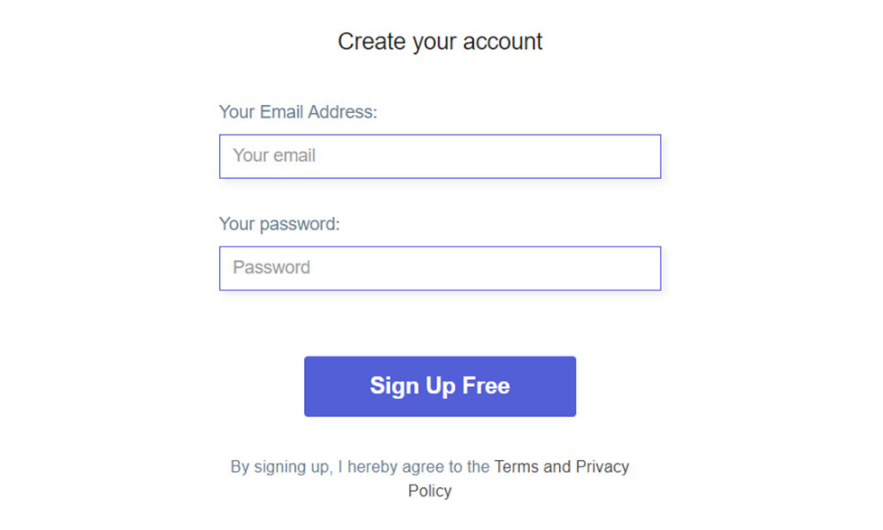Screen dimensions: 883x530
Task: Click the word "account" in the page heading
Action: click(x=504, y=42)
